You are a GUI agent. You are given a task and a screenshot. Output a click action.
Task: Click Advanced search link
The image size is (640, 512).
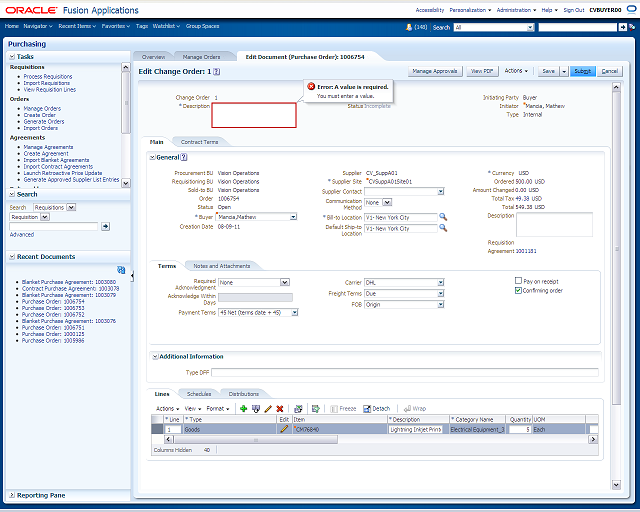tap(22, 234)
